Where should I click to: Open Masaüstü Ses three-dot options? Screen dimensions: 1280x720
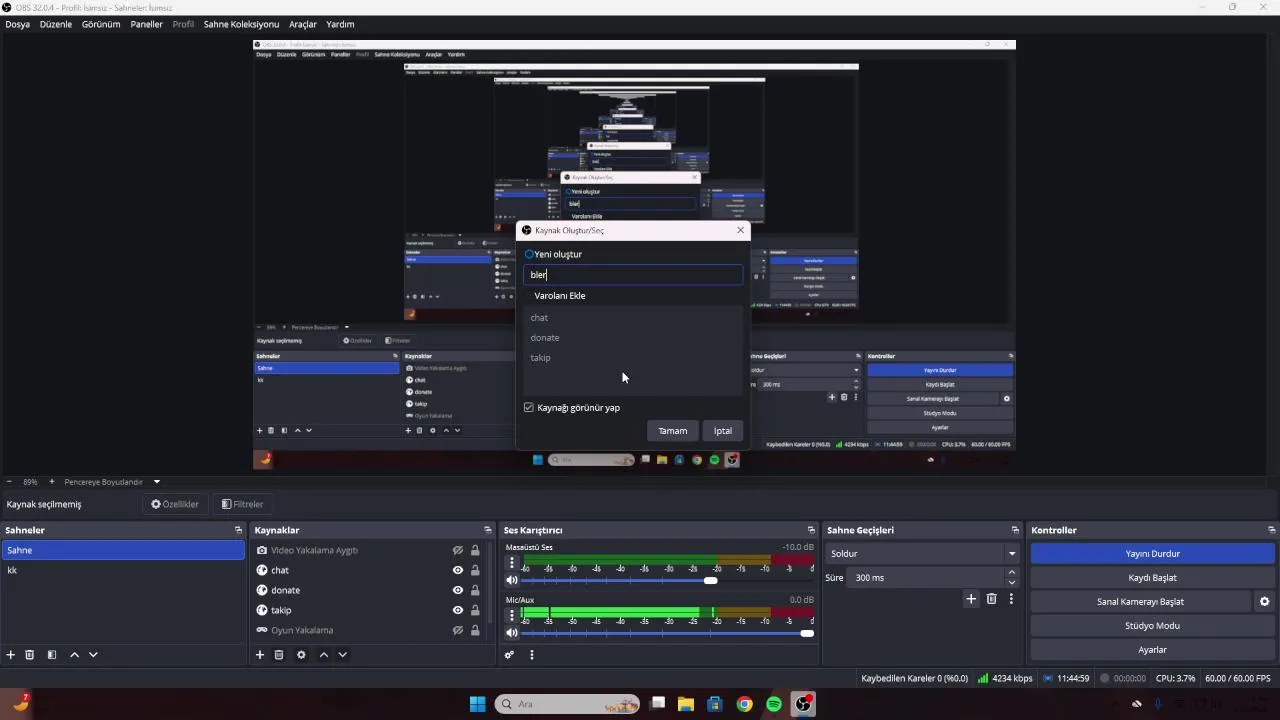click(x=512, y=562)
